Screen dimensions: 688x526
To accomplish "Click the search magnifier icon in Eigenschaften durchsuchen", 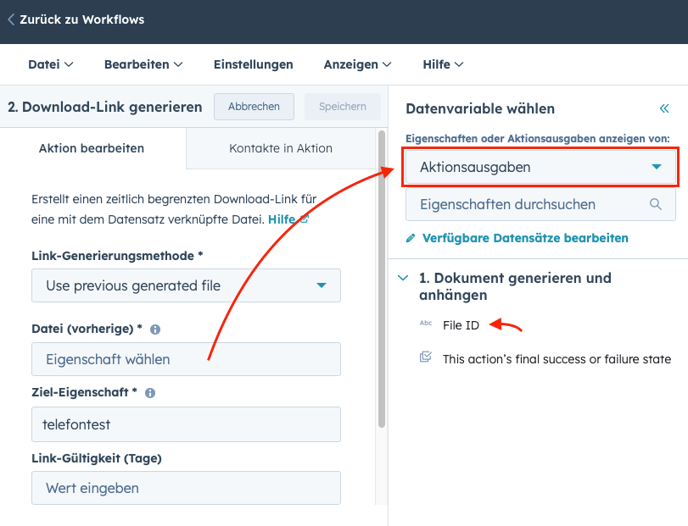I will coord(655,204).
